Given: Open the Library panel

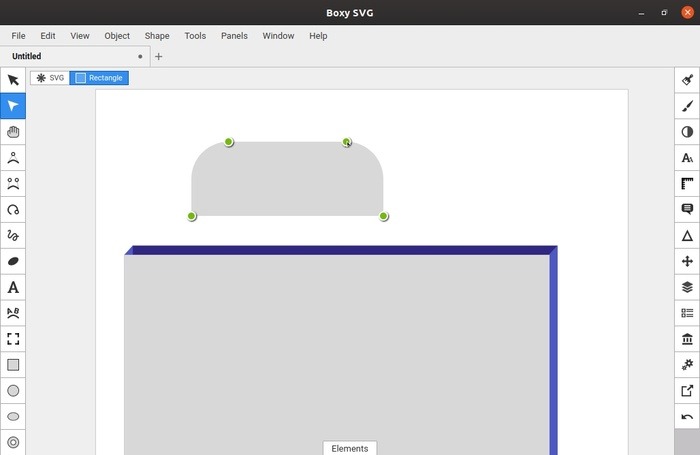Looking at the screenshot, I should [x=687, y=339].
